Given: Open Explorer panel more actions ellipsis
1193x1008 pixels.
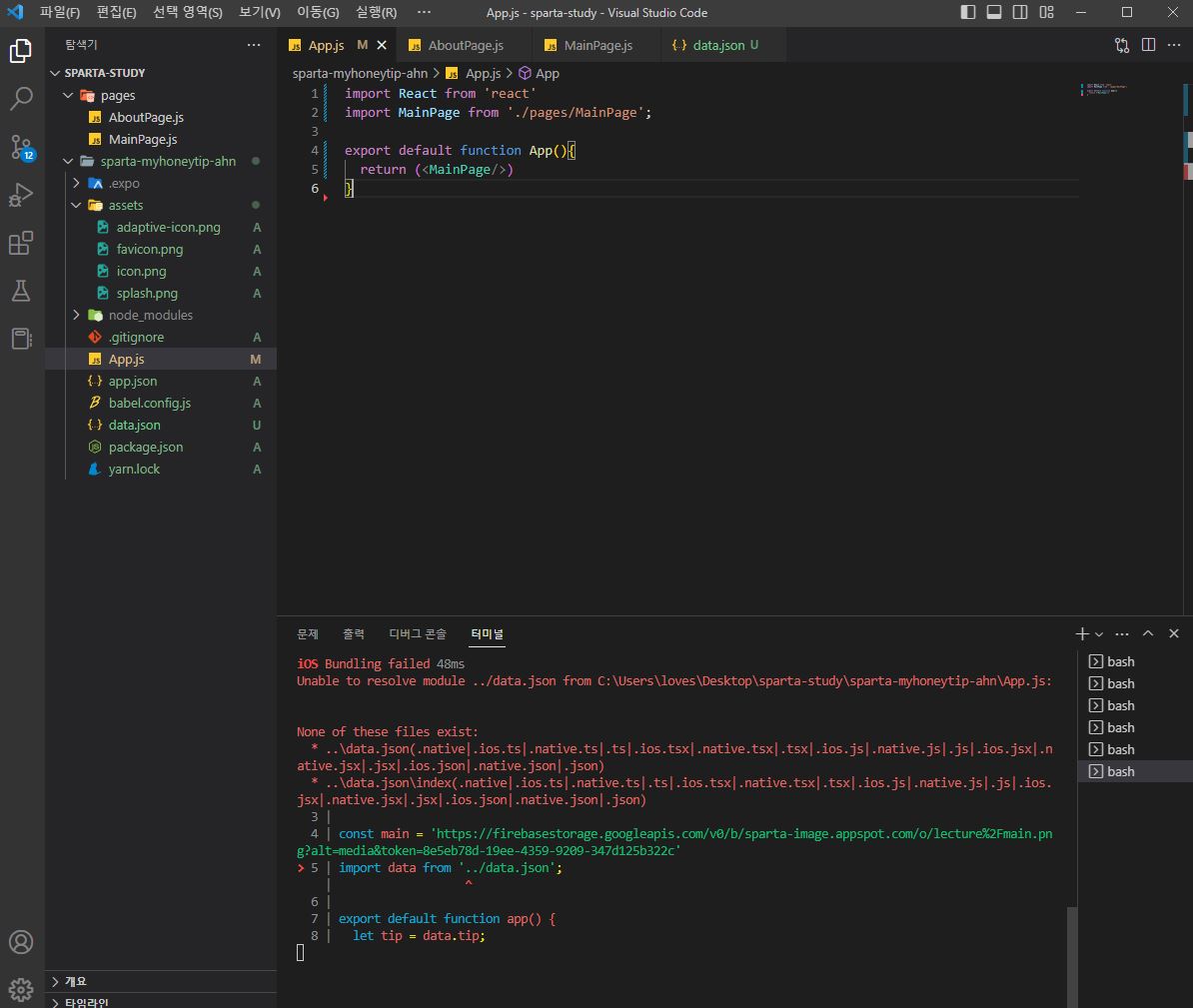Looking at the screenshot, I should (254, 45).
